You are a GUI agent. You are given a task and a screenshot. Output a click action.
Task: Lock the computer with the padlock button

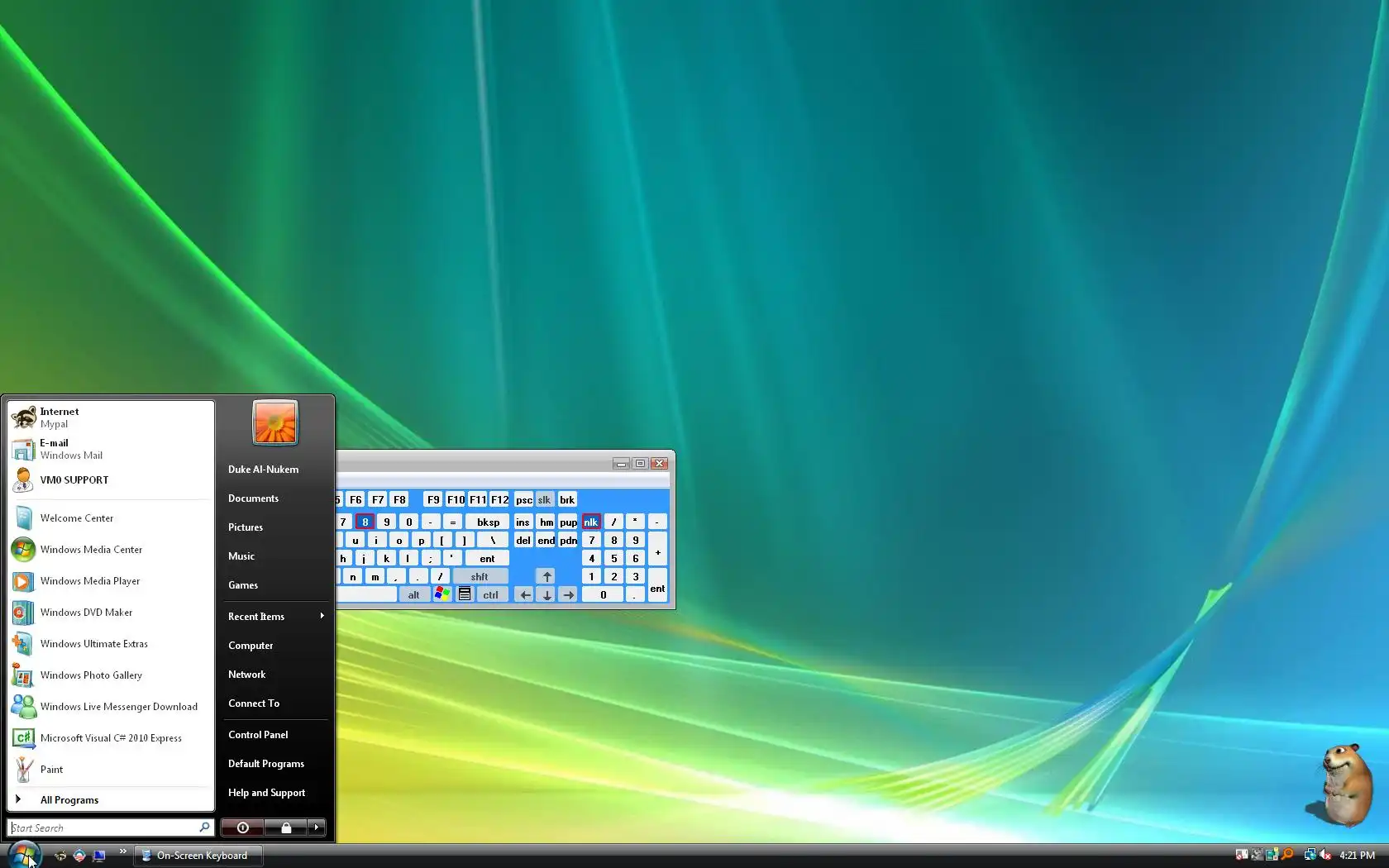tap(286, 827)
